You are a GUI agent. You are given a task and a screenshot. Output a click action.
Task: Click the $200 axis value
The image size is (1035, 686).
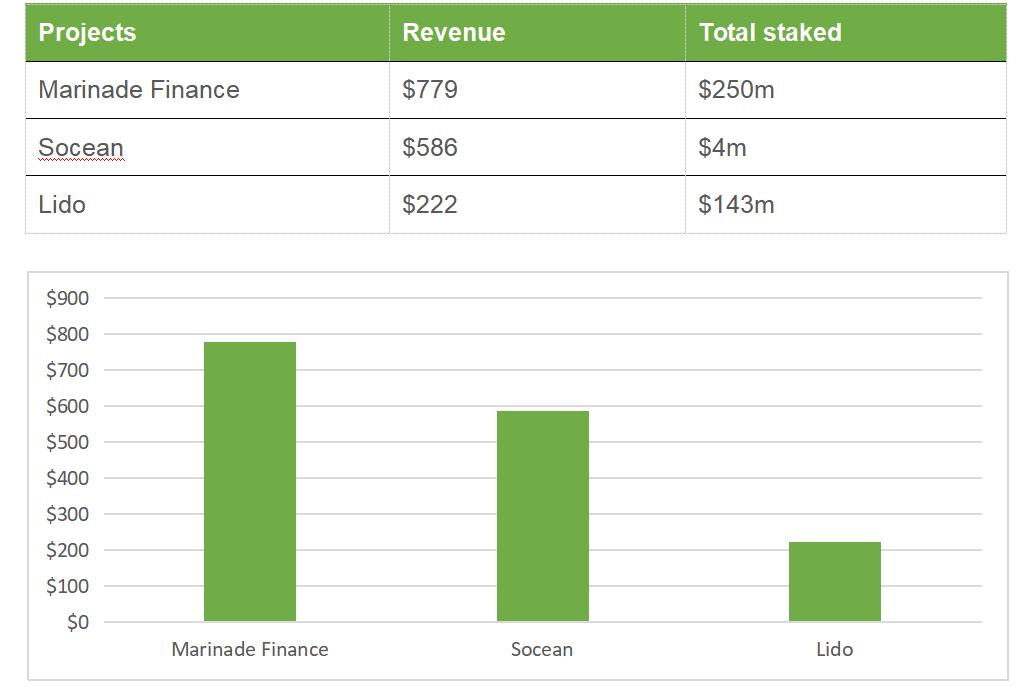pos(67,550)
